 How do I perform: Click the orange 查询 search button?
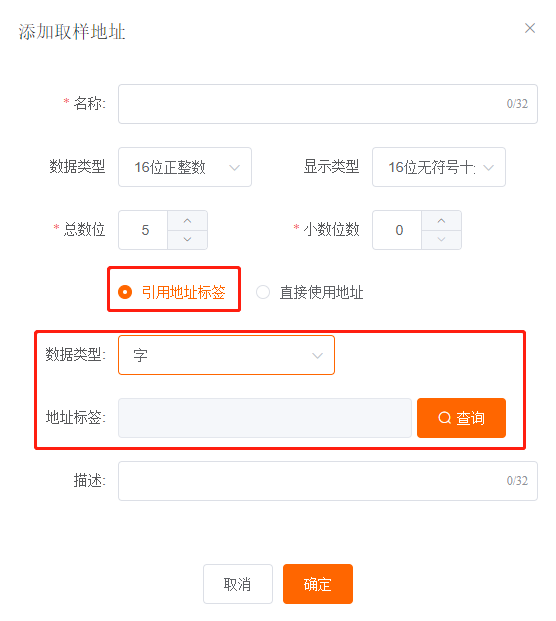point(461,418)
